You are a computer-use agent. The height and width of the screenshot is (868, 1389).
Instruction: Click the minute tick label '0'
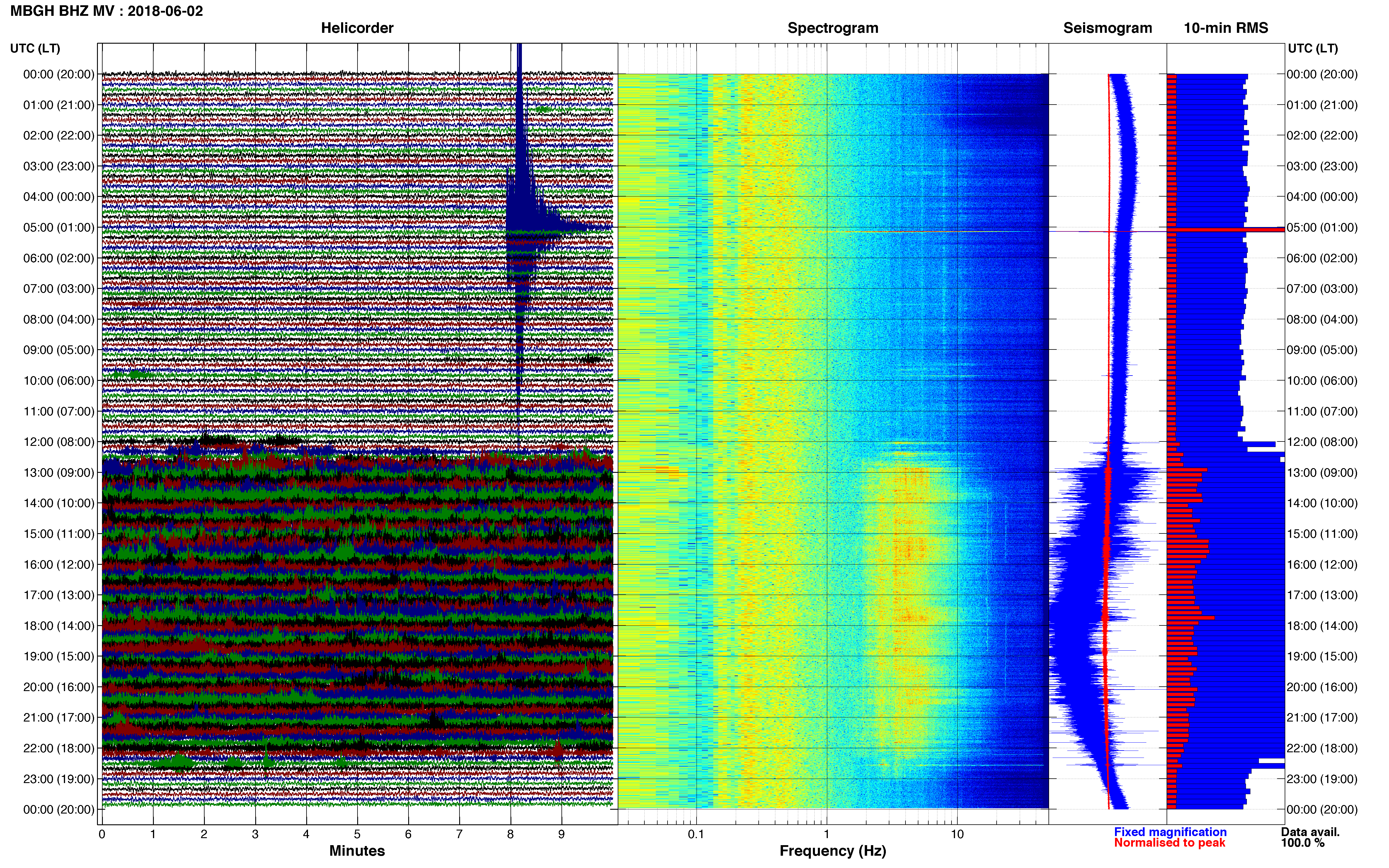(102, 834)
